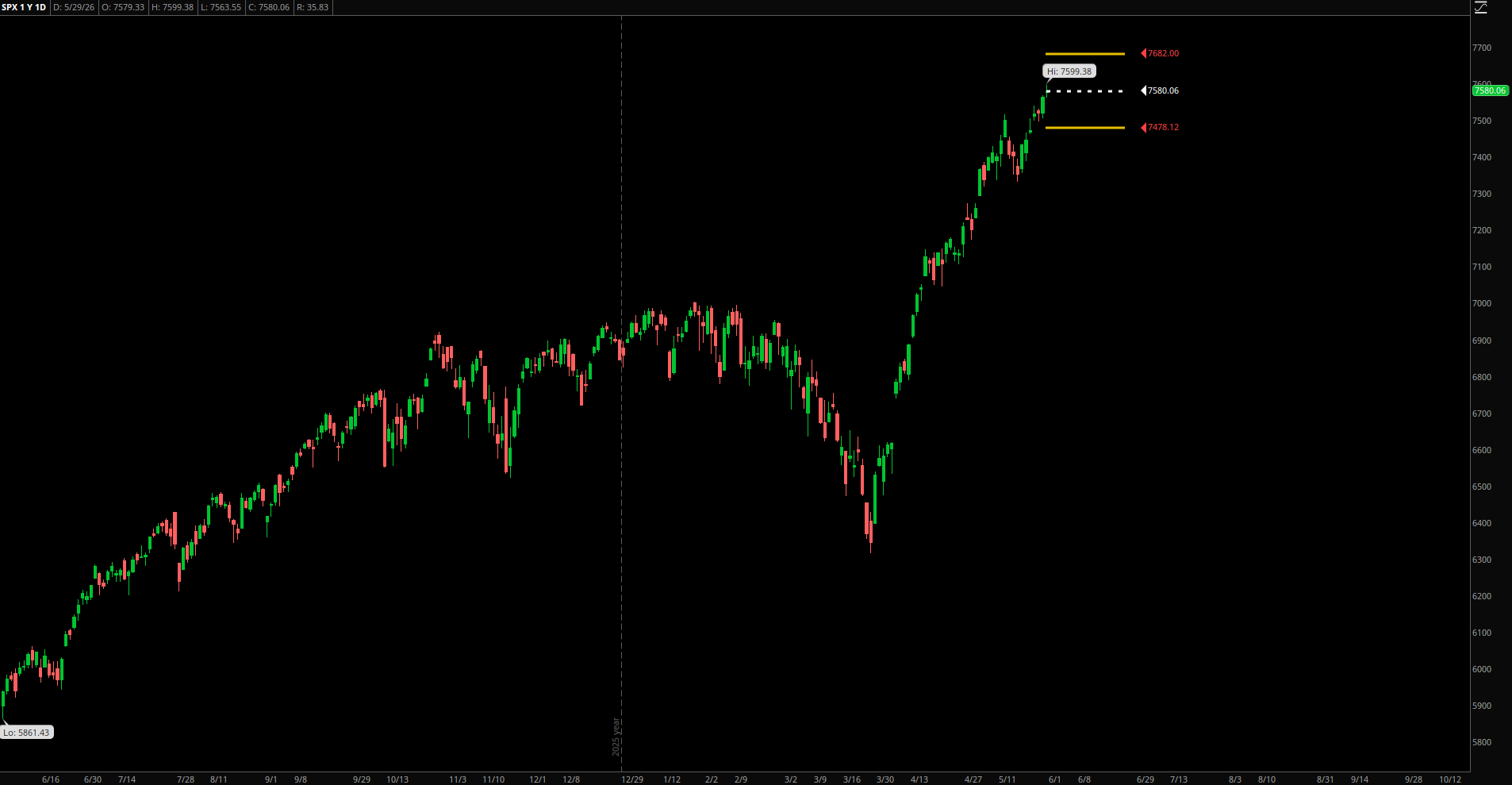Click the 7682.00 red price label
The image size is (1512, 785).
click(1164, 53)
